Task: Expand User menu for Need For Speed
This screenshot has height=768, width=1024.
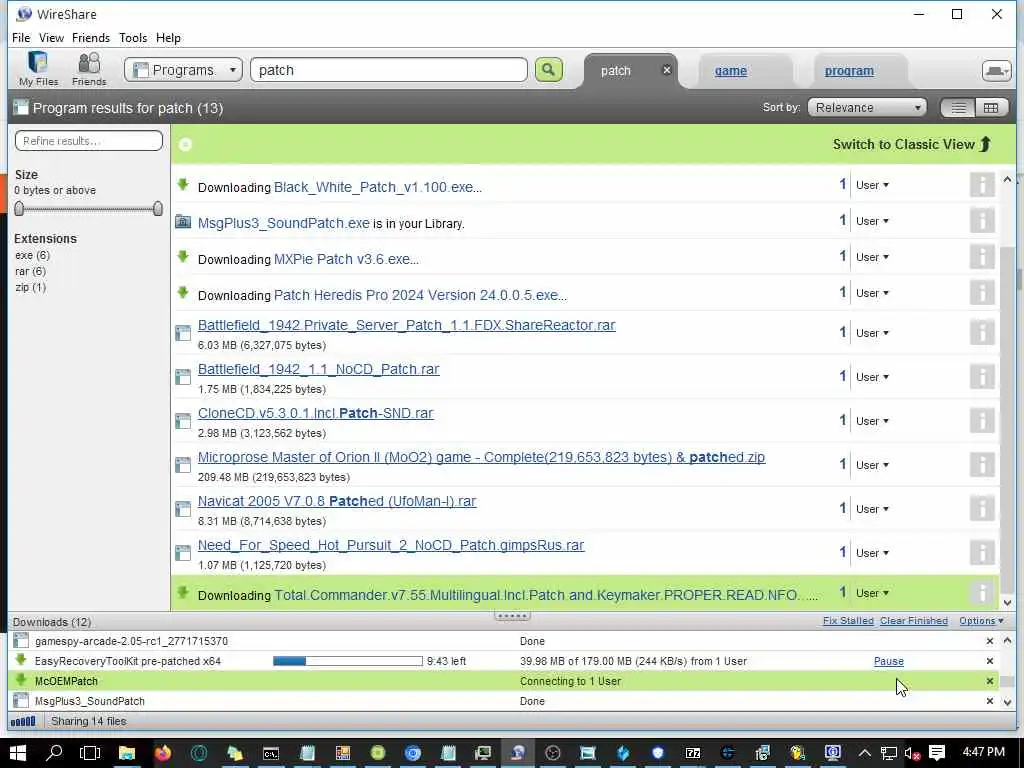Action: pyautogui.click(x=872, y=552)
